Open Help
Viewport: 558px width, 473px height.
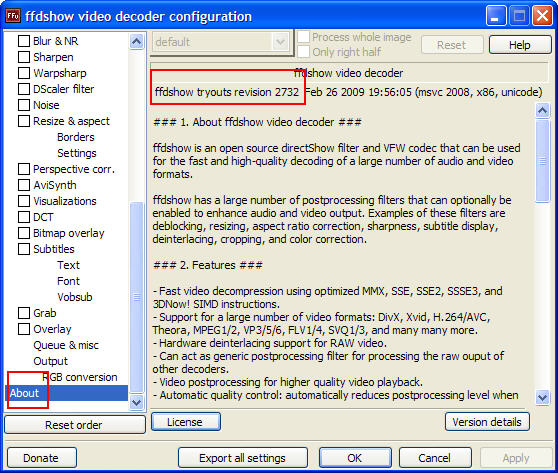[520, 45]
